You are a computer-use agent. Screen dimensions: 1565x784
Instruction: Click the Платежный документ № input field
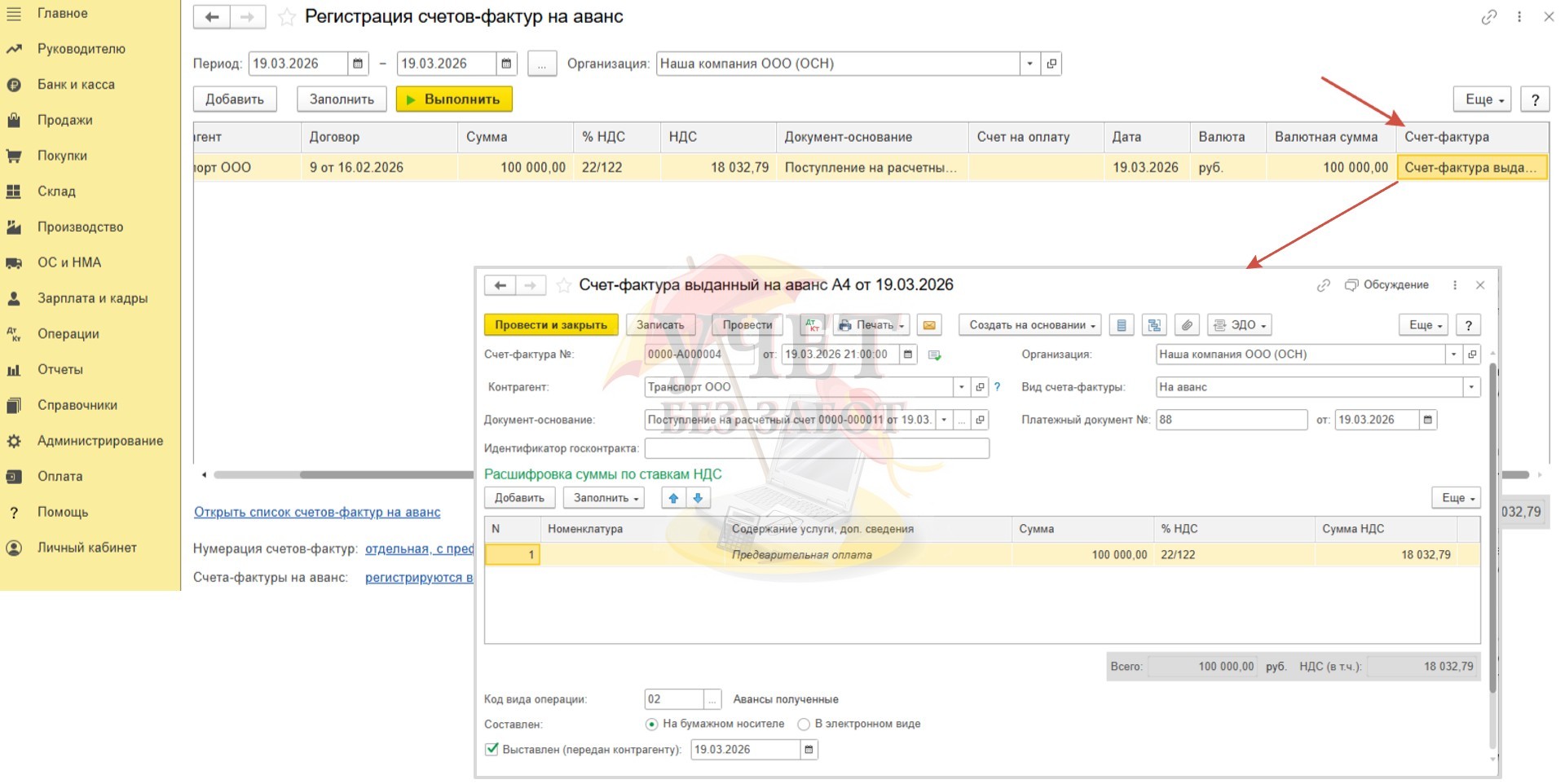point(1231,420)
